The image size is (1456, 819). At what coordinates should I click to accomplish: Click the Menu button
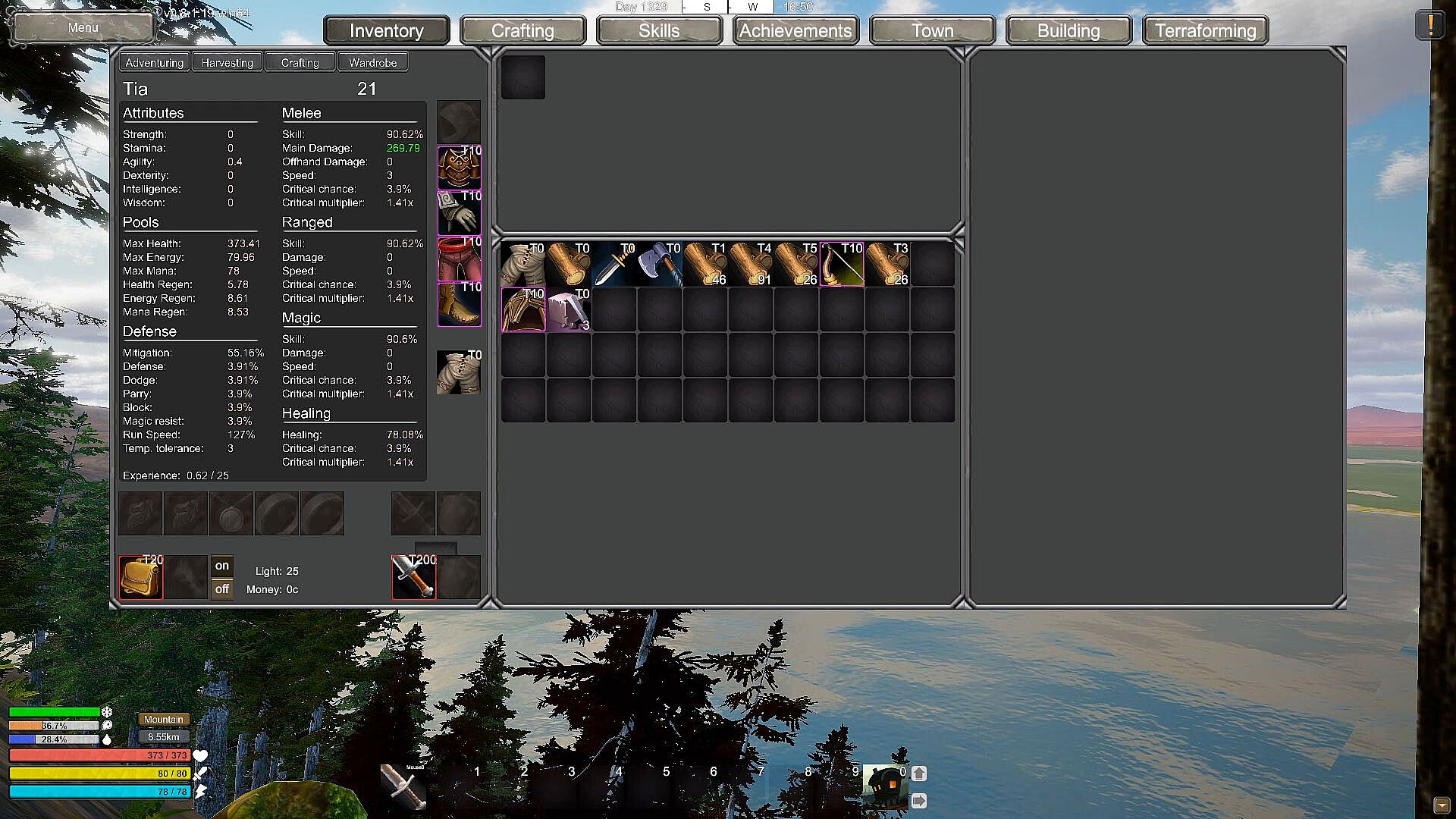tap(83, 28)
